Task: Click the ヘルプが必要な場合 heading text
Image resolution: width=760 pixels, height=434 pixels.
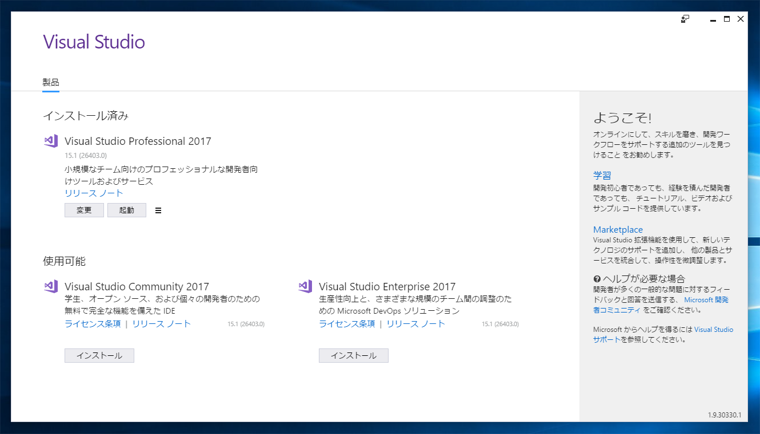Action: (644, 279)
